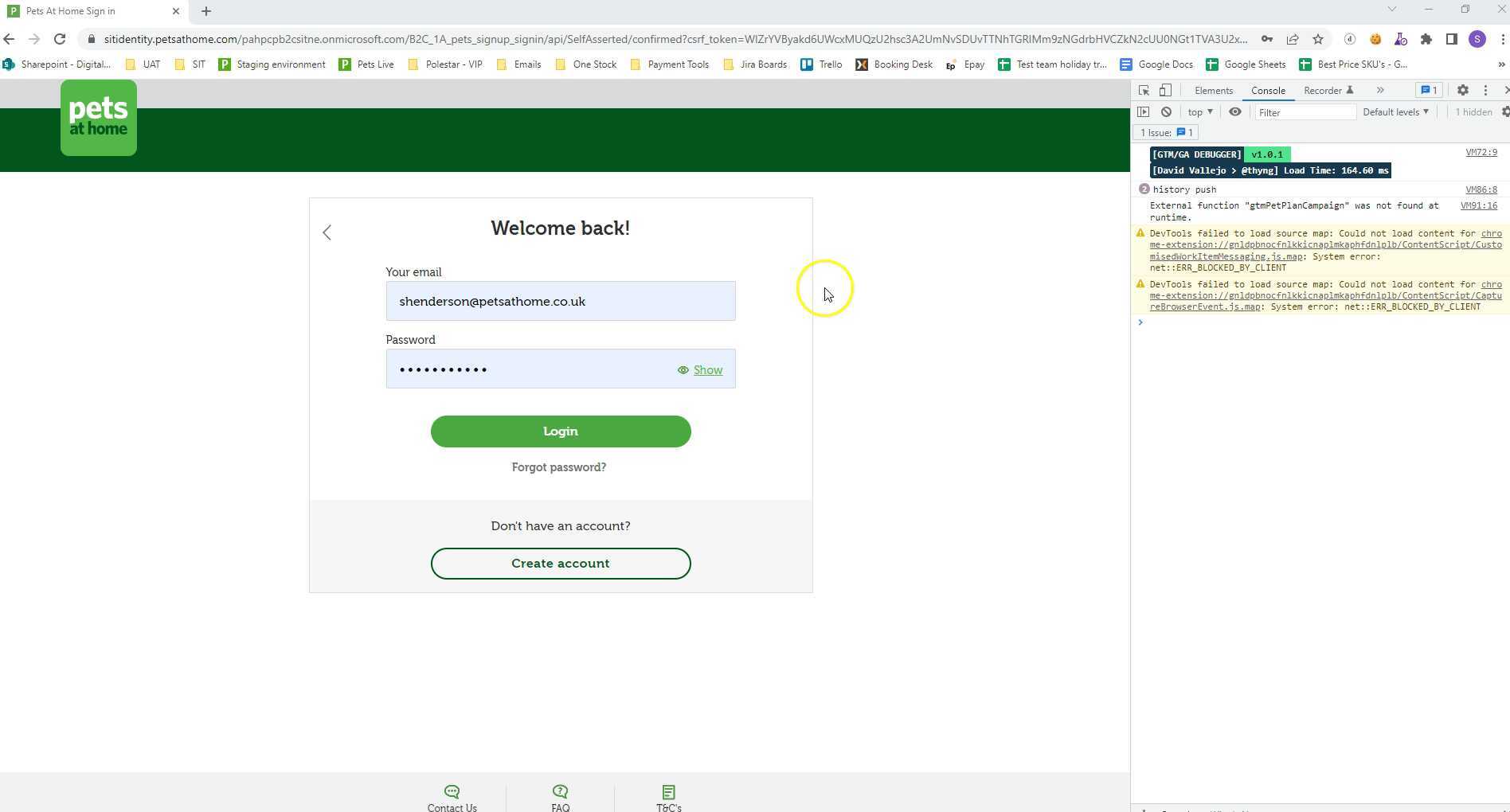Image resolution: width=1510 pixels, height=812 pixels.
Task: Bookmark this page with the star icon
Action: [1318, 39]
